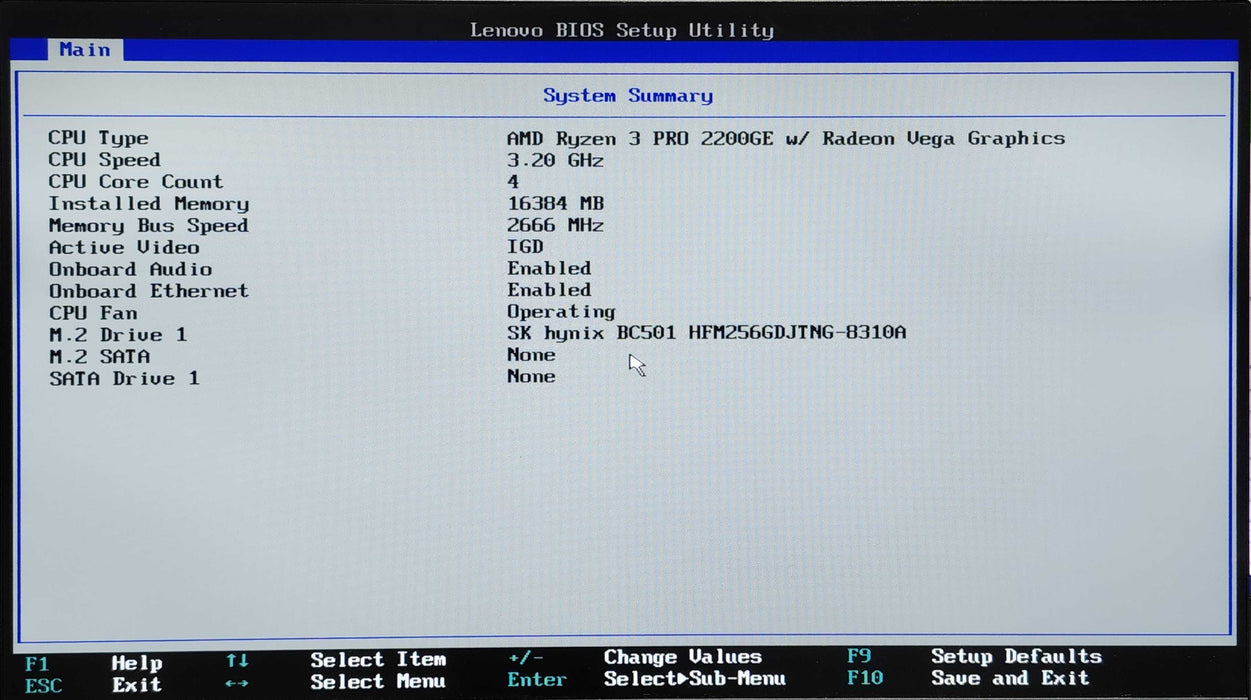Image resolution: width=1251 pixels, height=700 pixels.
Task: Click the up-down arrows icon
Action: click(237, 661)
